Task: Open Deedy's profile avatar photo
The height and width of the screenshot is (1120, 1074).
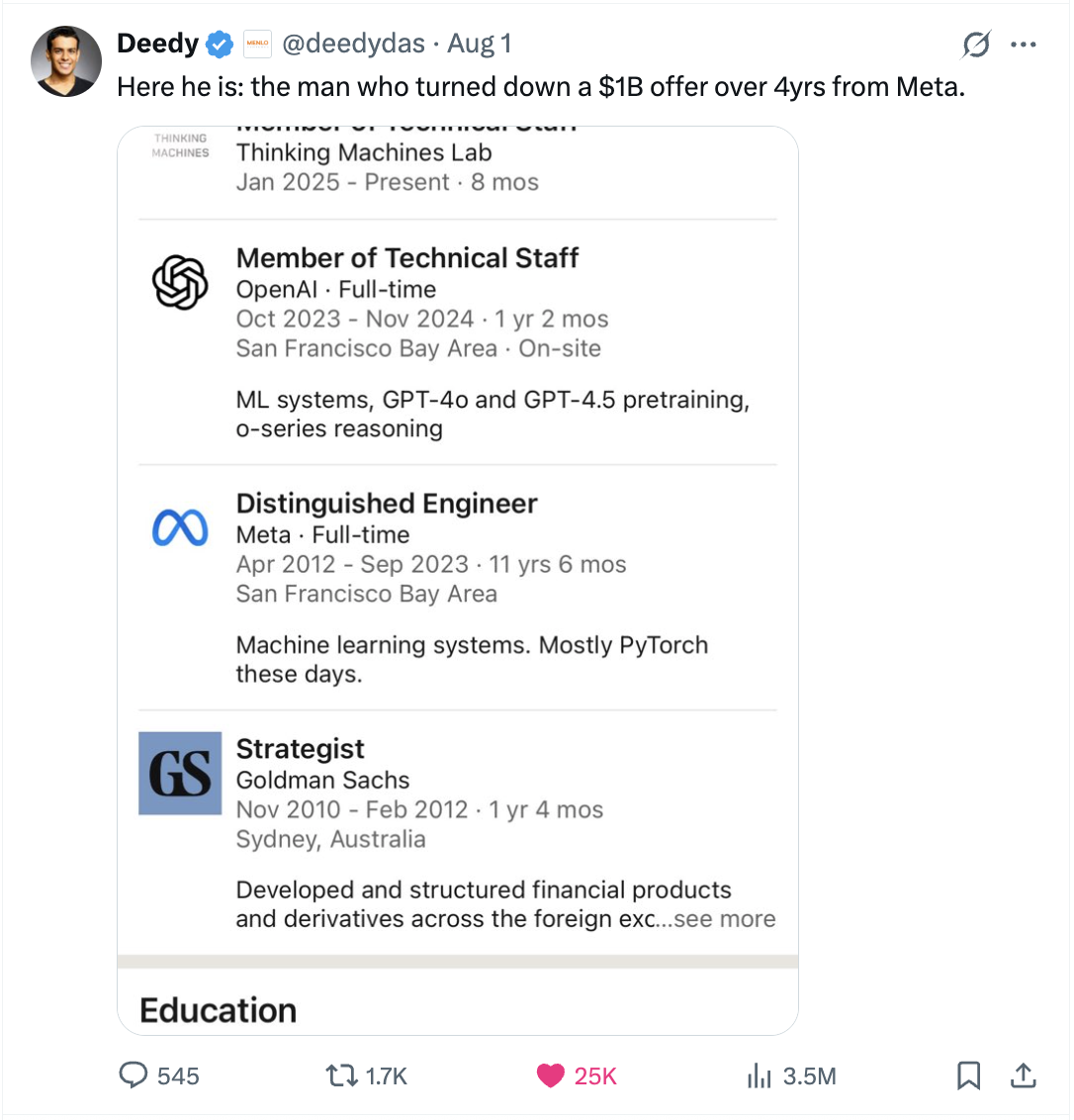Action: click(x=65, y=61)
